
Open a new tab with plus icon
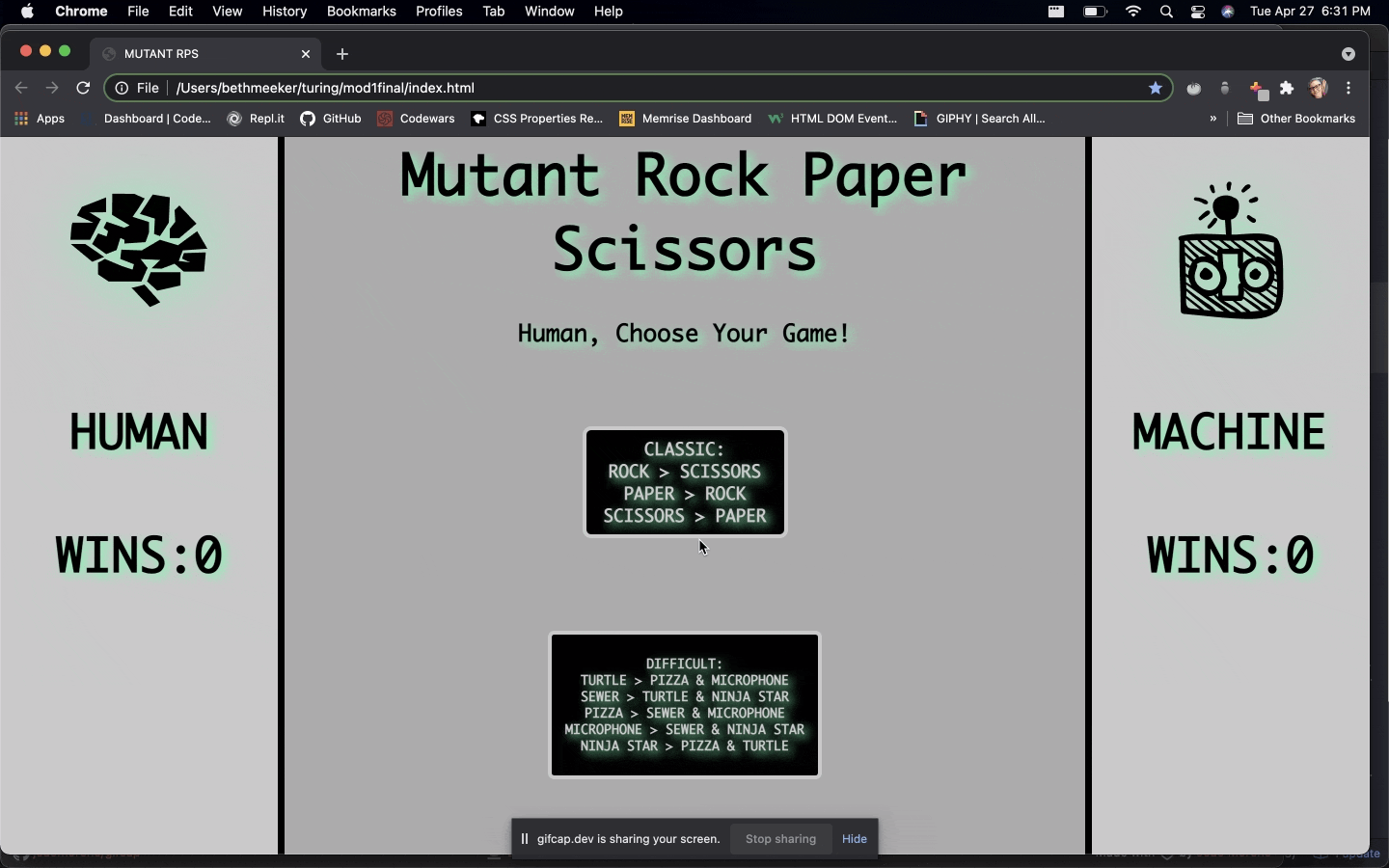(343, 54)
